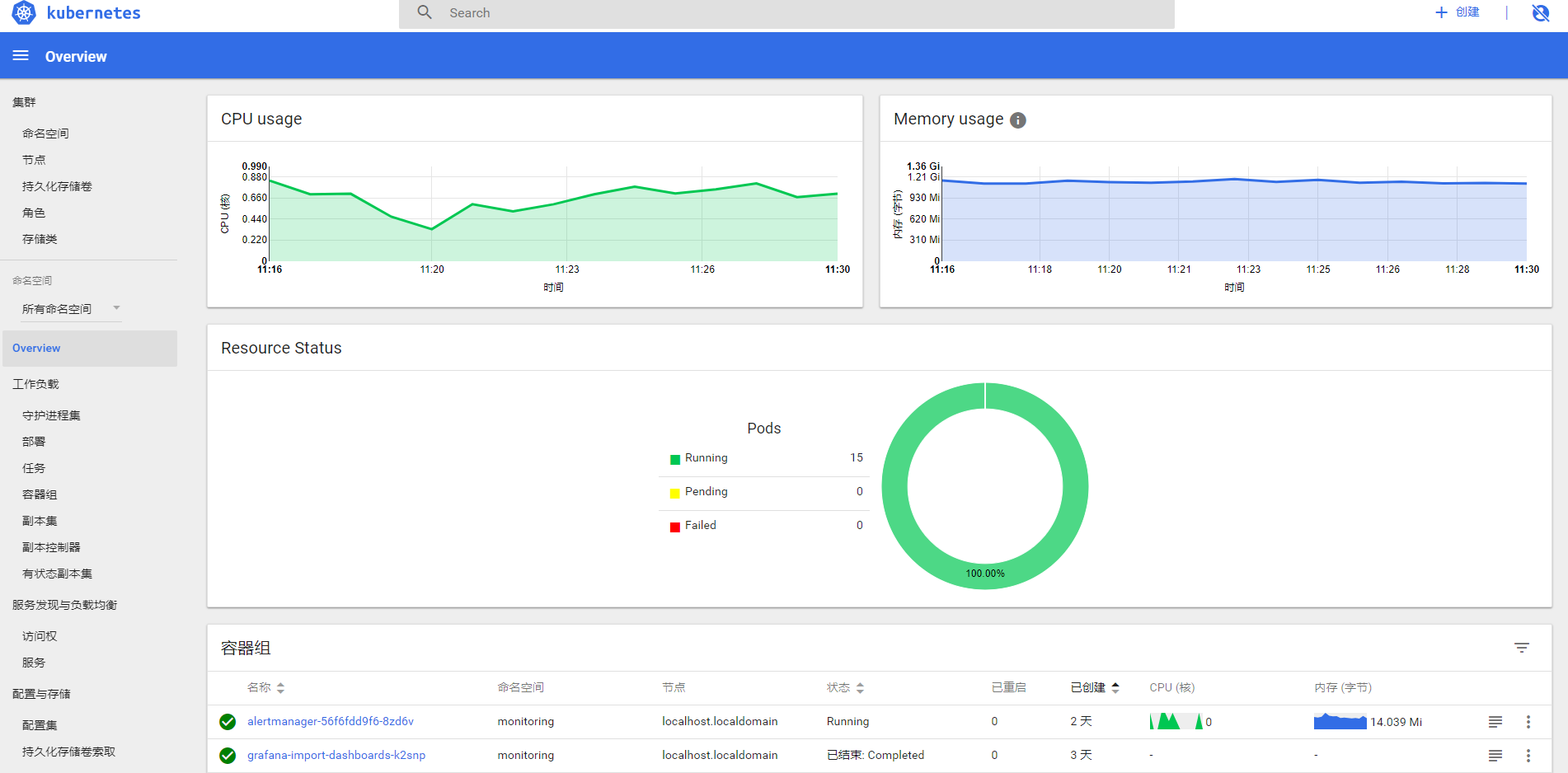Click 工作负载 section heading

(35, 384)
